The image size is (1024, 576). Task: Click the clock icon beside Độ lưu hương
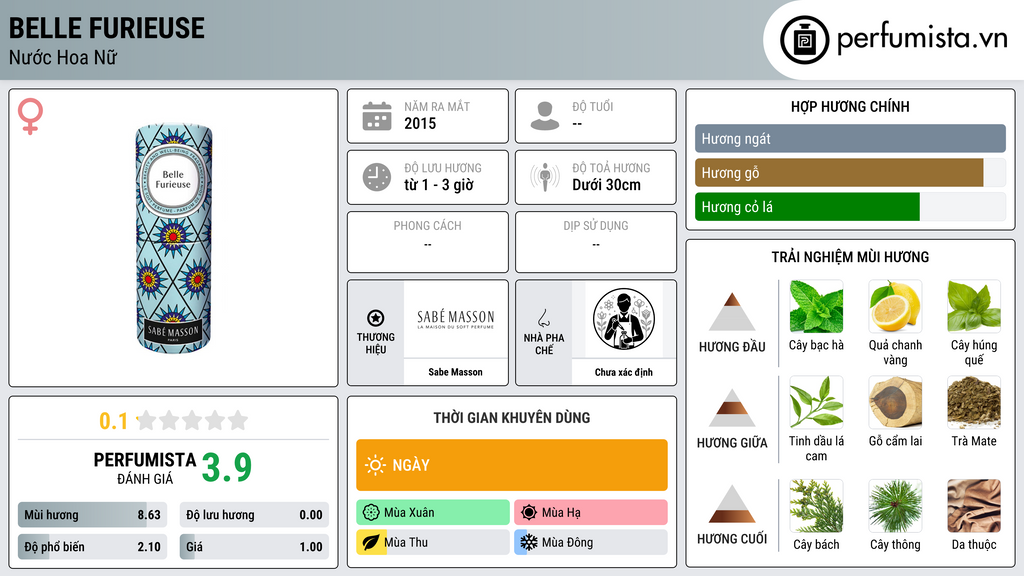[377, 177]
